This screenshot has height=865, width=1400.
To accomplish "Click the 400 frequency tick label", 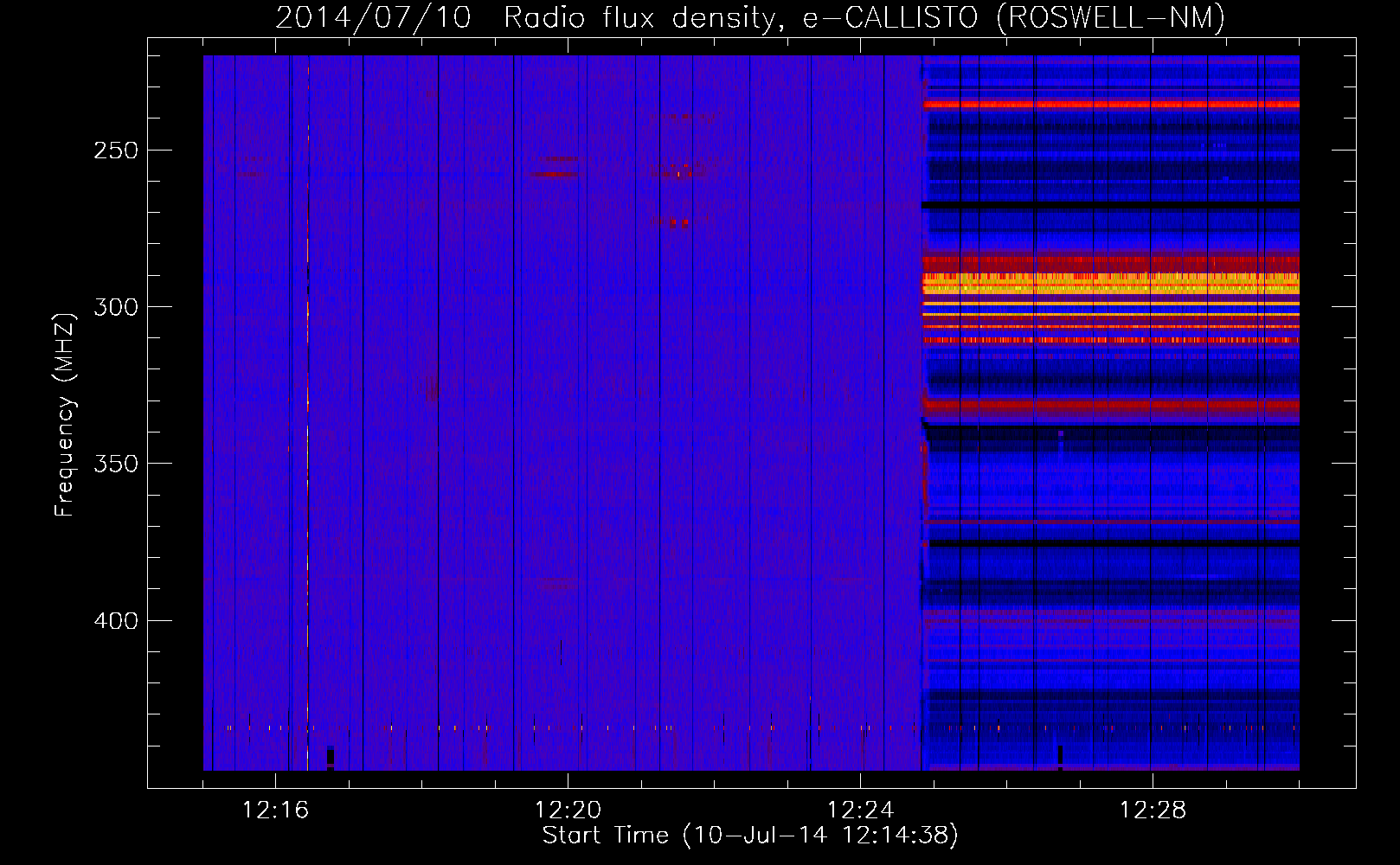I will click(x=116, y=621).
